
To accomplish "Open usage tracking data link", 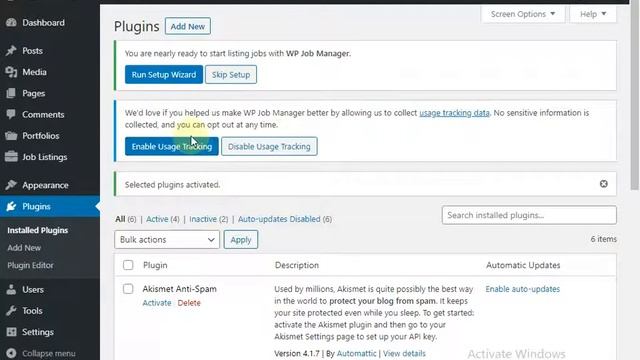I will click(454, 113).
